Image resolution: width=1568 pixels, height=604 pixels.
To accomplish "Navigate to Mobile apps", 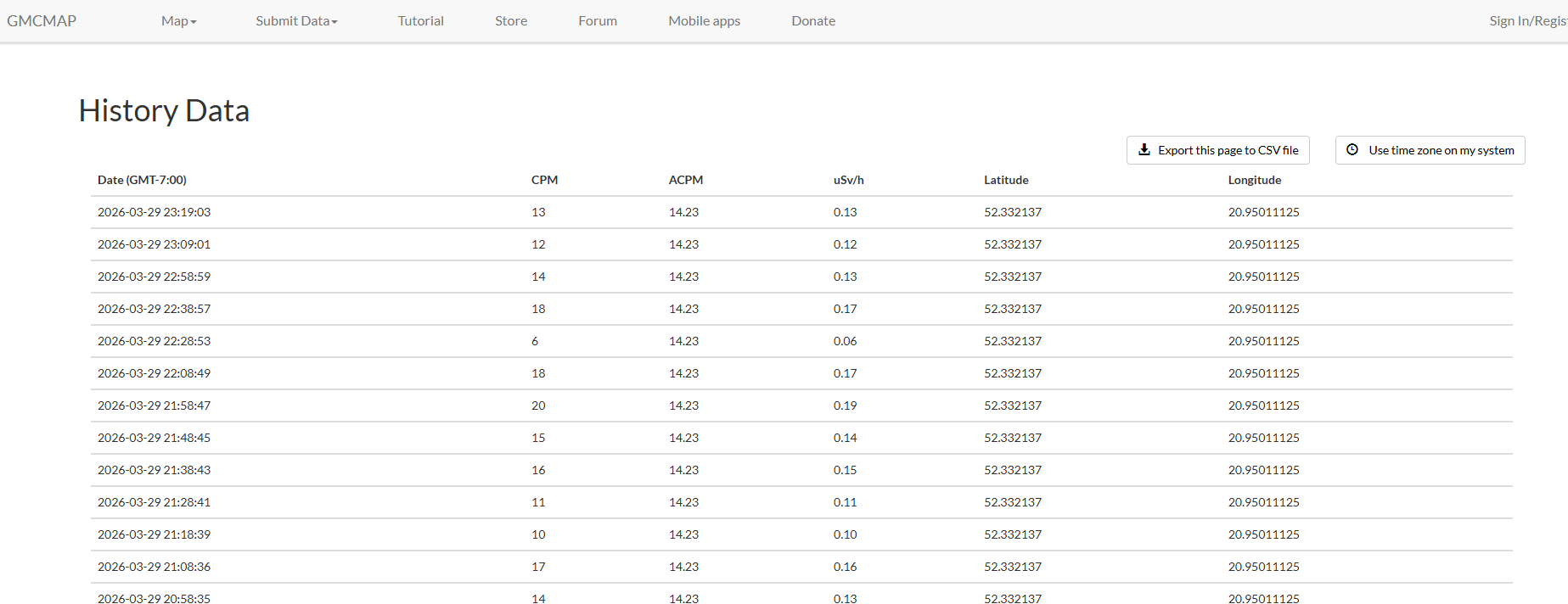I will pos(704,21).
